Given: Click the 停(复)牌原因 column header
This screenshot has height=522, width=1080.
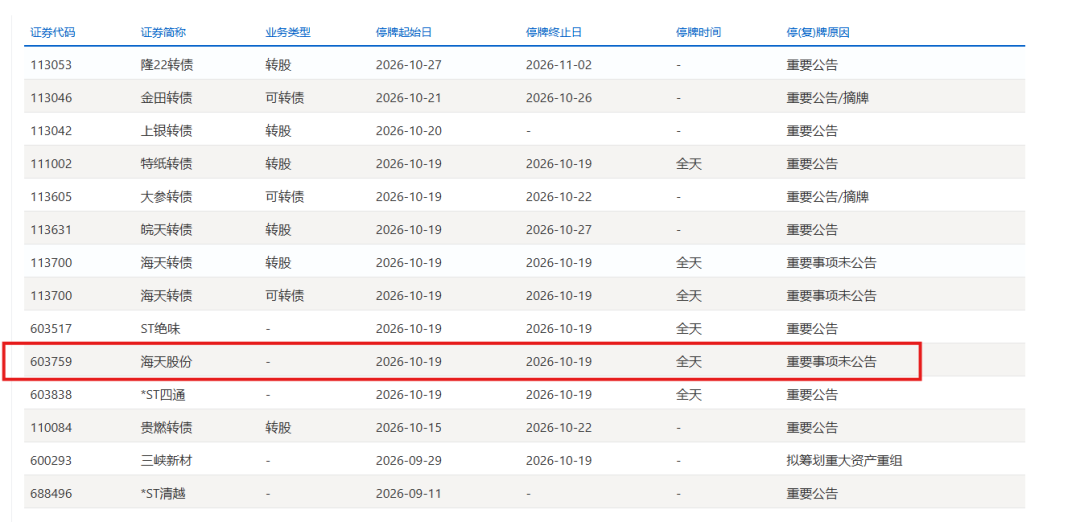Looking at the screenshot, I should [818, 32].
